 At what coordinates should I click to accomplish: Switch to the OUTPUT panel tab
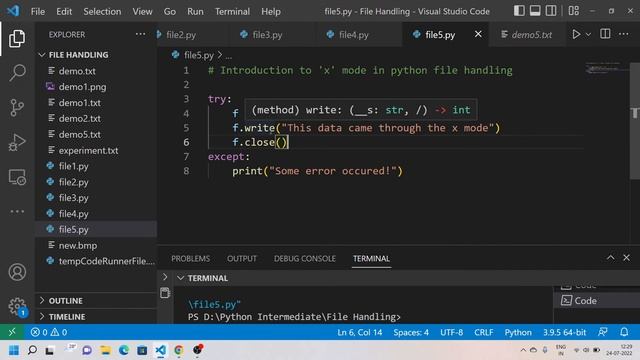click(242, 258)
